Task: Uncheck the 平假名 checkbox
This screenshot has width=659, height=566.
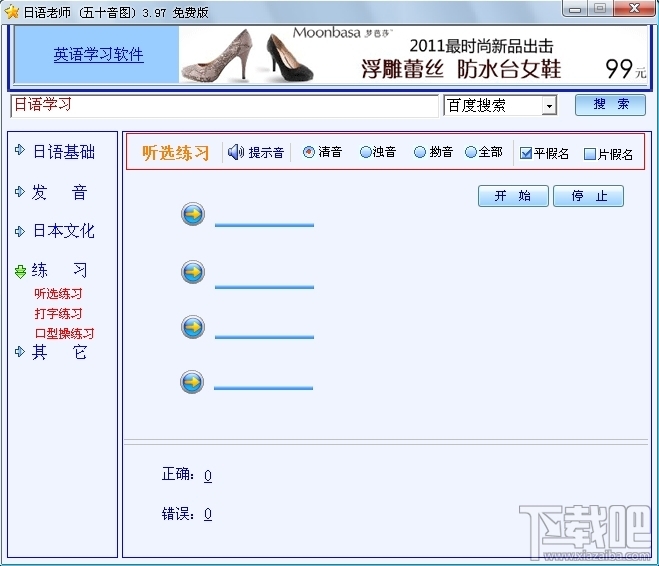Action: (x=526, y=153)
